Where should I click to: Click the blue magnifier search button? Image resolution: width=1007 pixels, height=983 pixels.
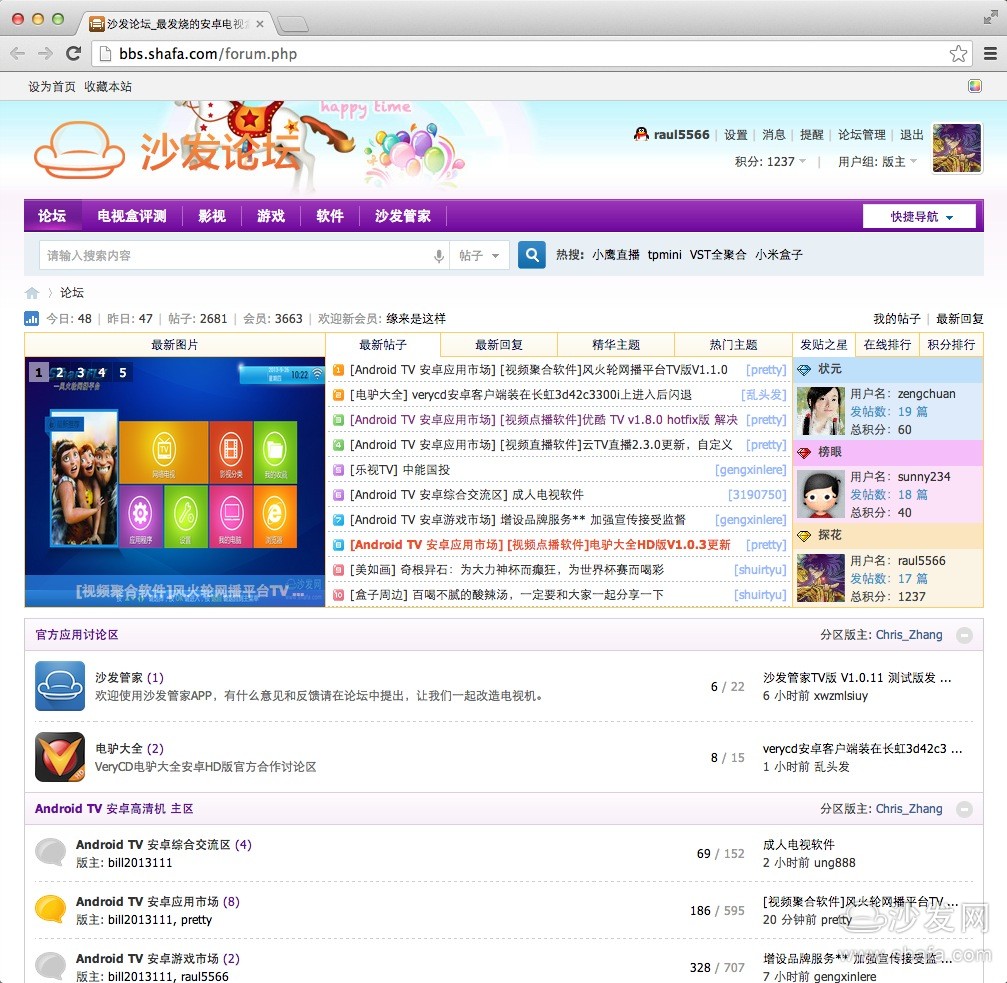[x=532, y=255]
